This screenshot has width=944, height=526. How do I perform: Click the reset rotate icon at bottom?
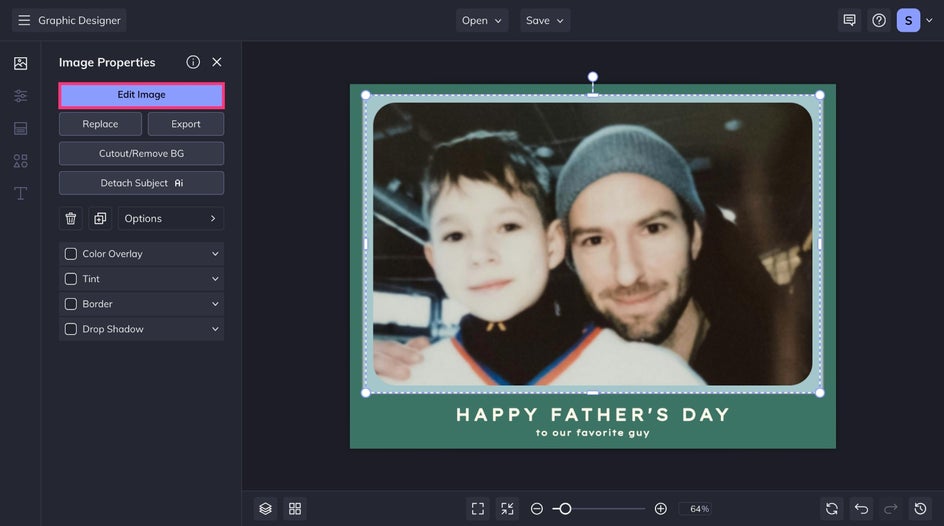pos(832,509)
